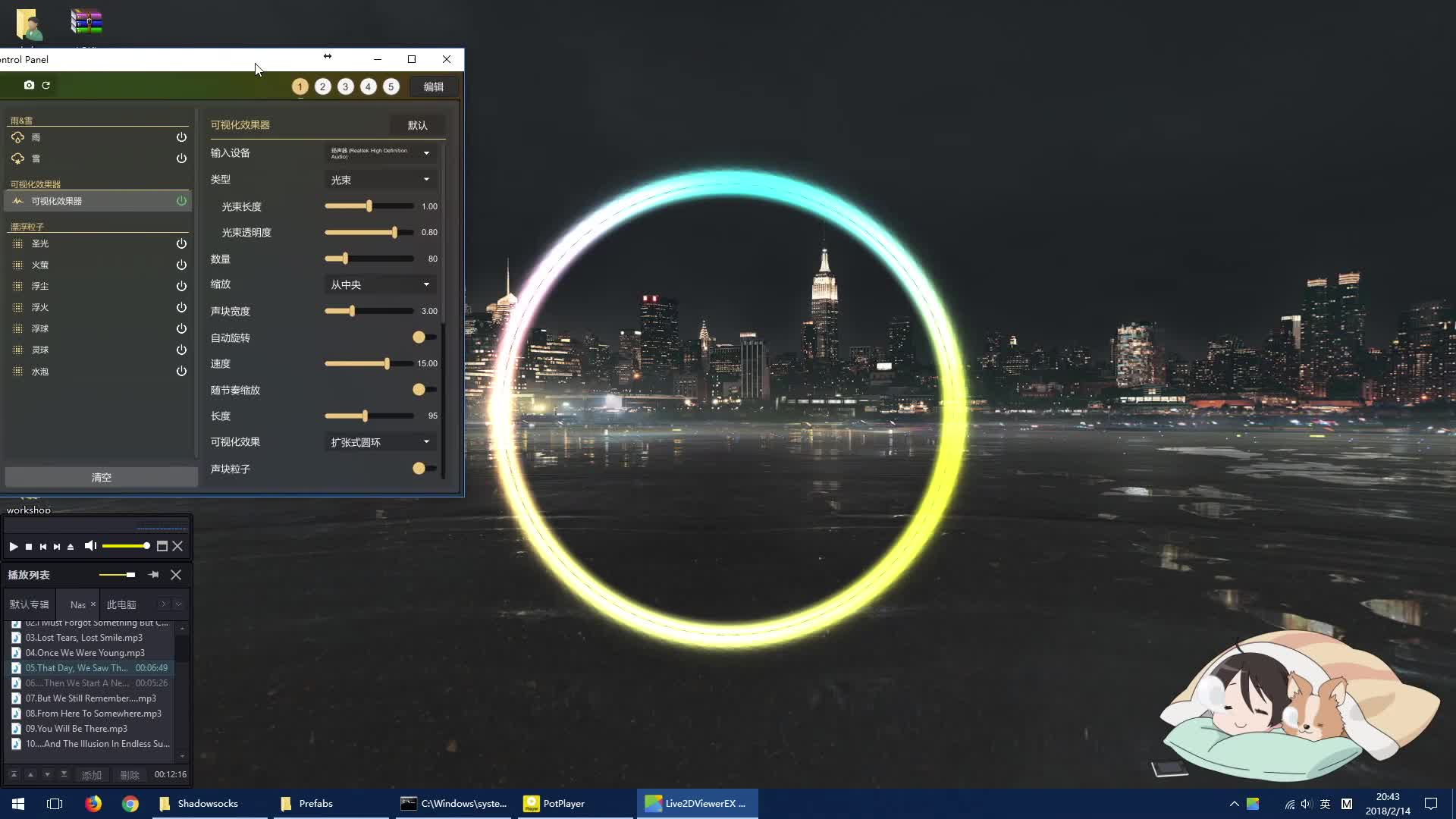The width and height of the screenshot is (1456, 819).
Task: Open the 可视化效果 dropdown 扩张式圆环
Action: 380,442
